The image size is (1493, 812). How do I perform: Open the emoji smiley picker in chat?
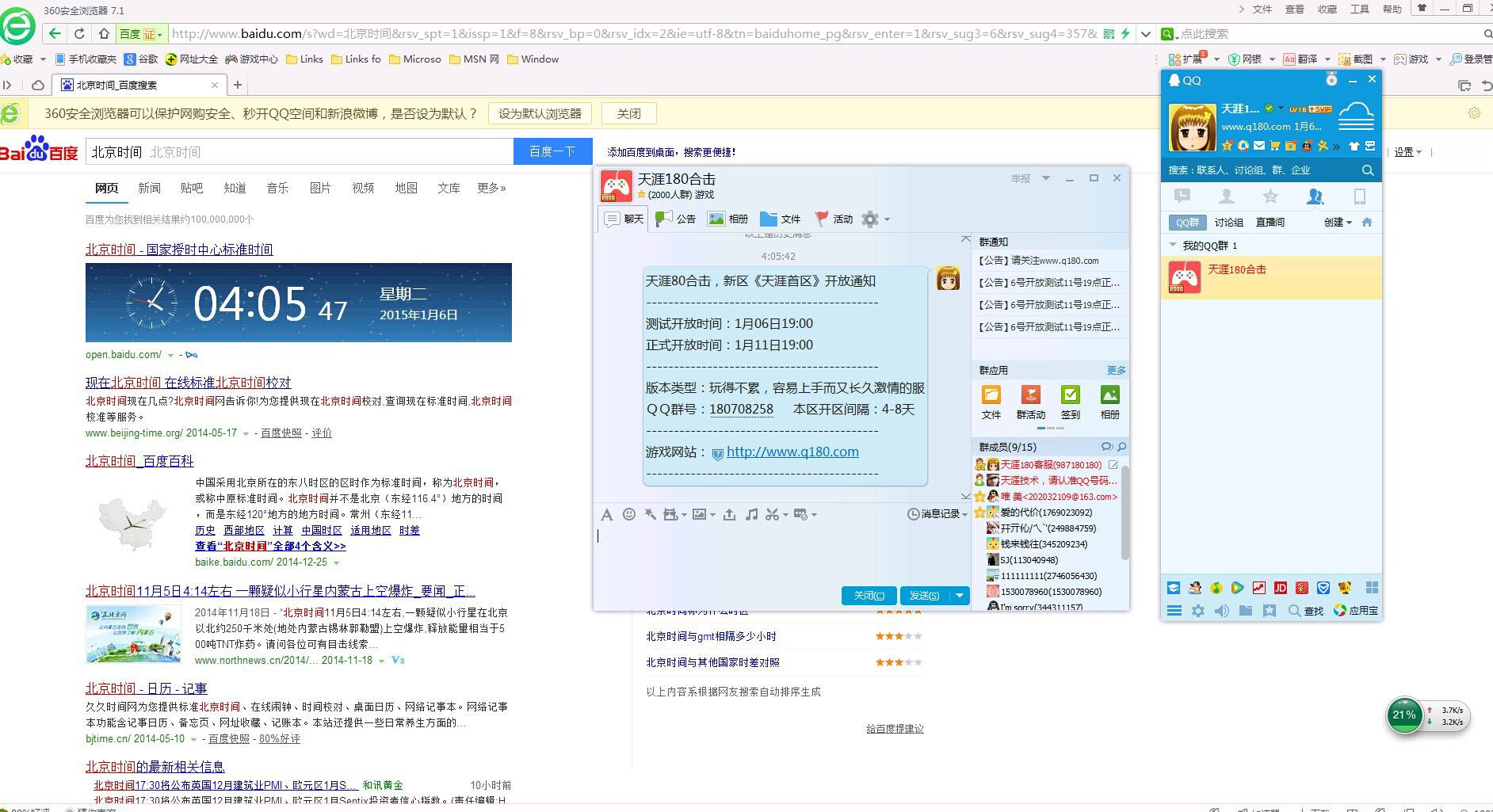point(629,514)
